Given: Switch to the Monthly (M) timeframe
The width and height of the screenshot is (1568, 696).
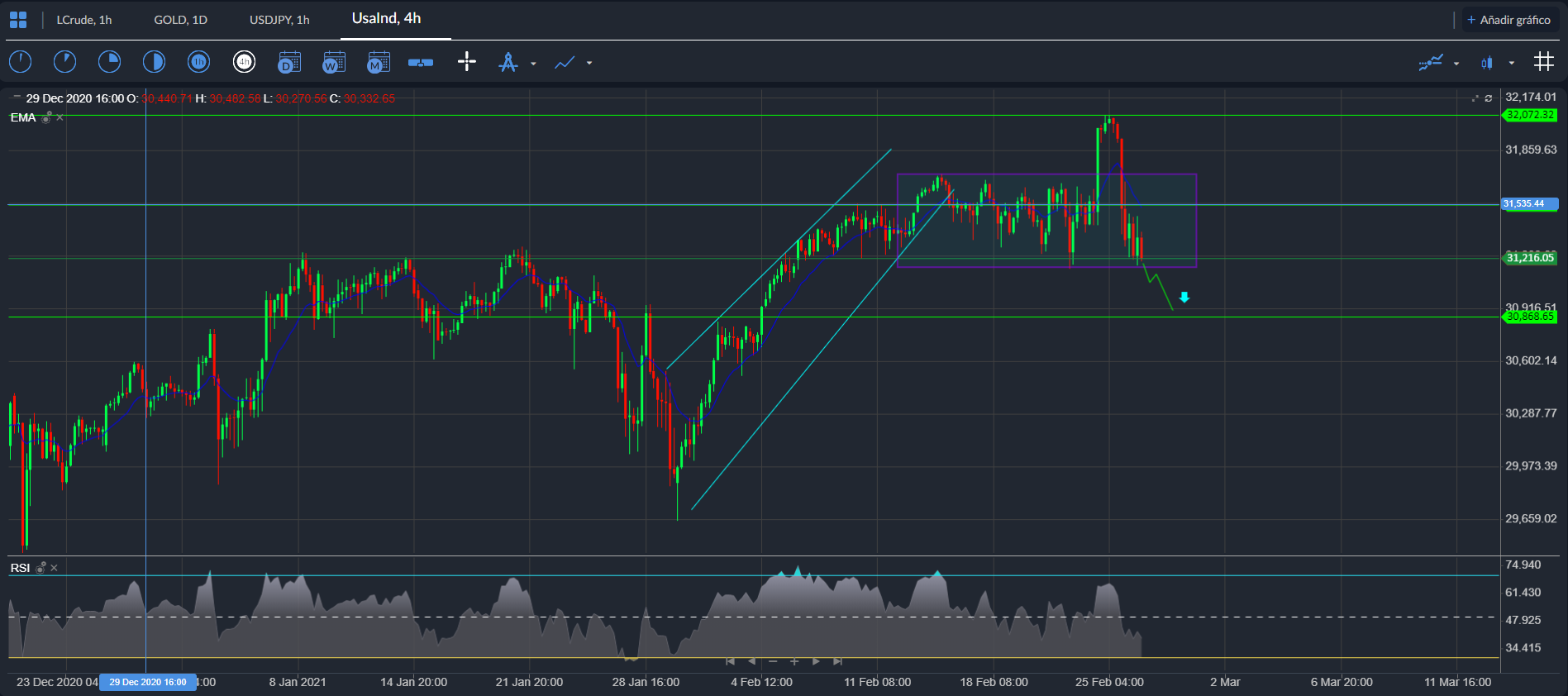Looking at the screenshot, I should coord(378,62).
